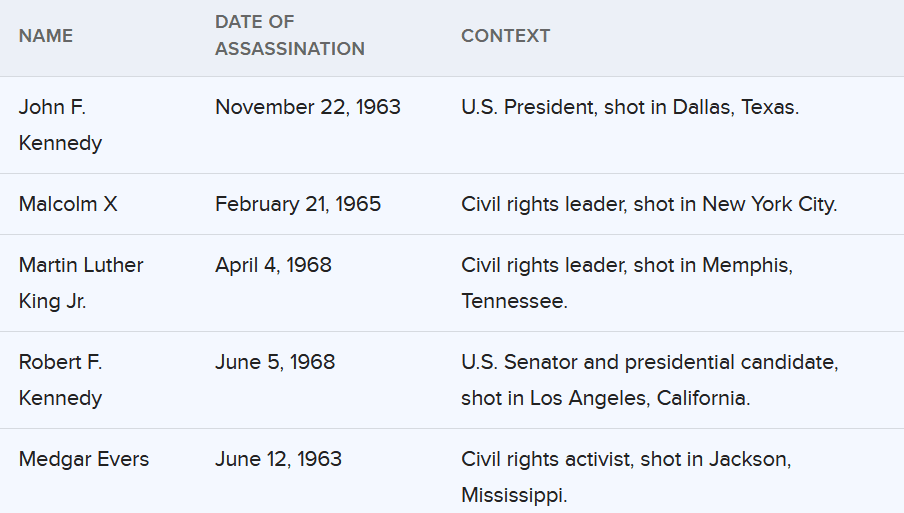The width and height of the screenshot is (904, 513).
Task: Select the Medgar Evers name cell
Action: click(84, 459)
